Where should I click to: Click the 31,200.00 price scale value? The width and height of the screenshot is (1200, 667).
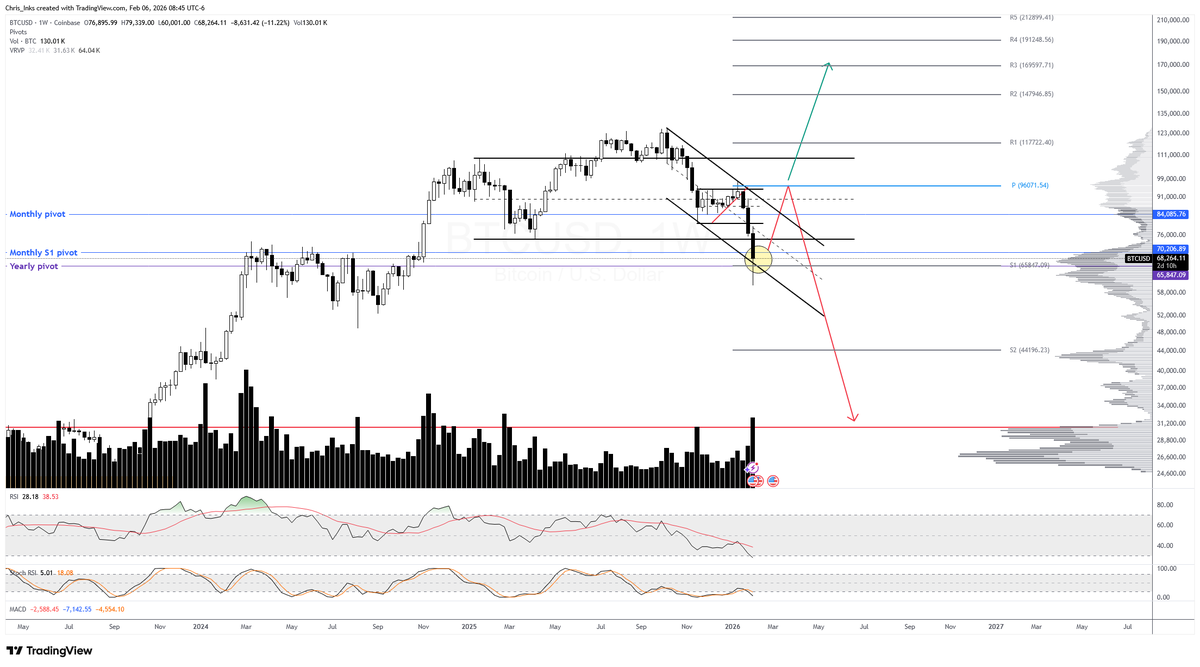coord(1171,423)
